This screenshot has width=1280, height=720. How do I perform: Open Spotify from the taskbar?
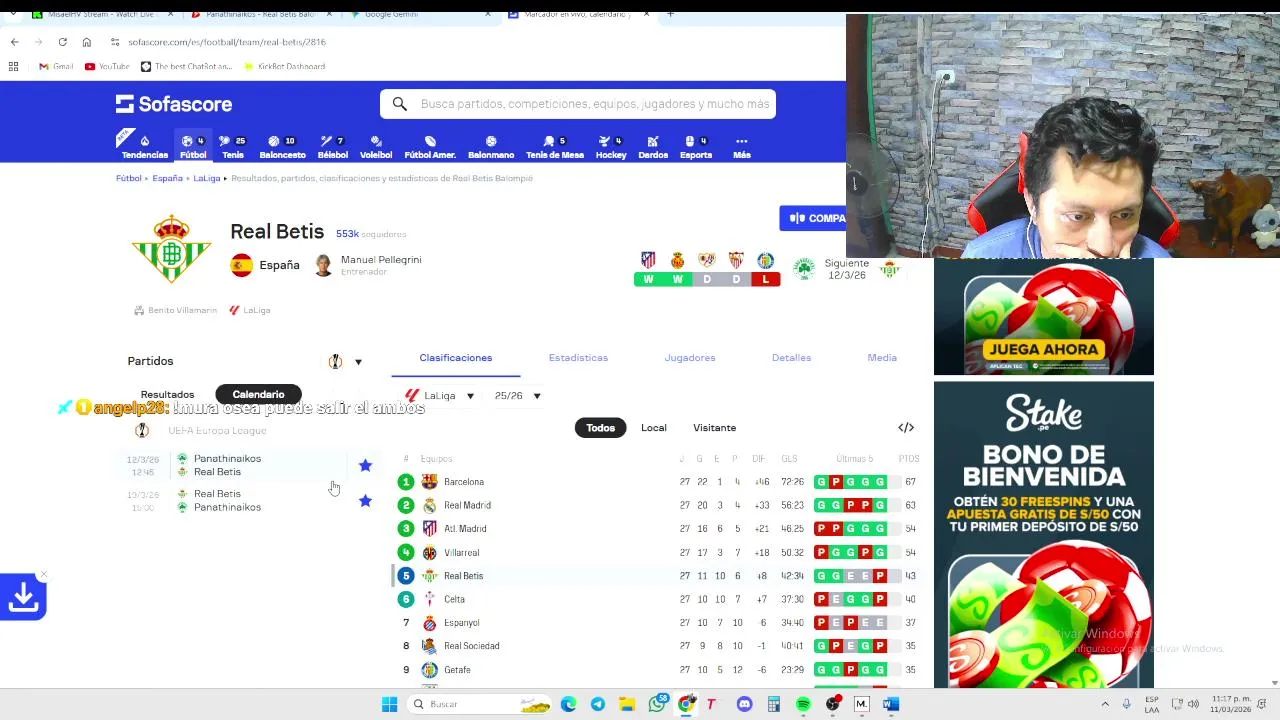(803, 704)
